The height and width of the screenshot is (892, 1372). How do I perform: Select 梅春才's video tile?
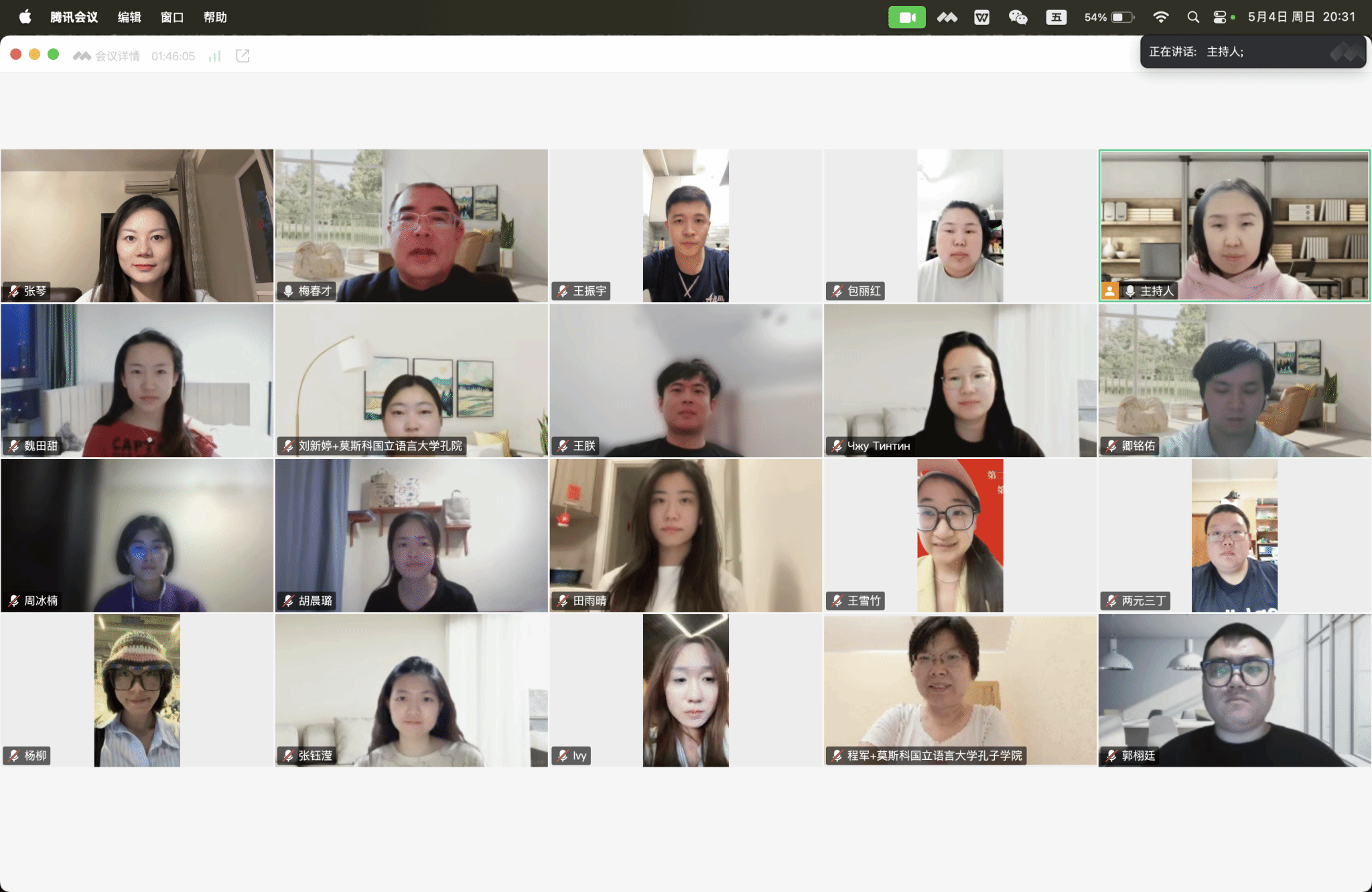click(x=411, y=225)
